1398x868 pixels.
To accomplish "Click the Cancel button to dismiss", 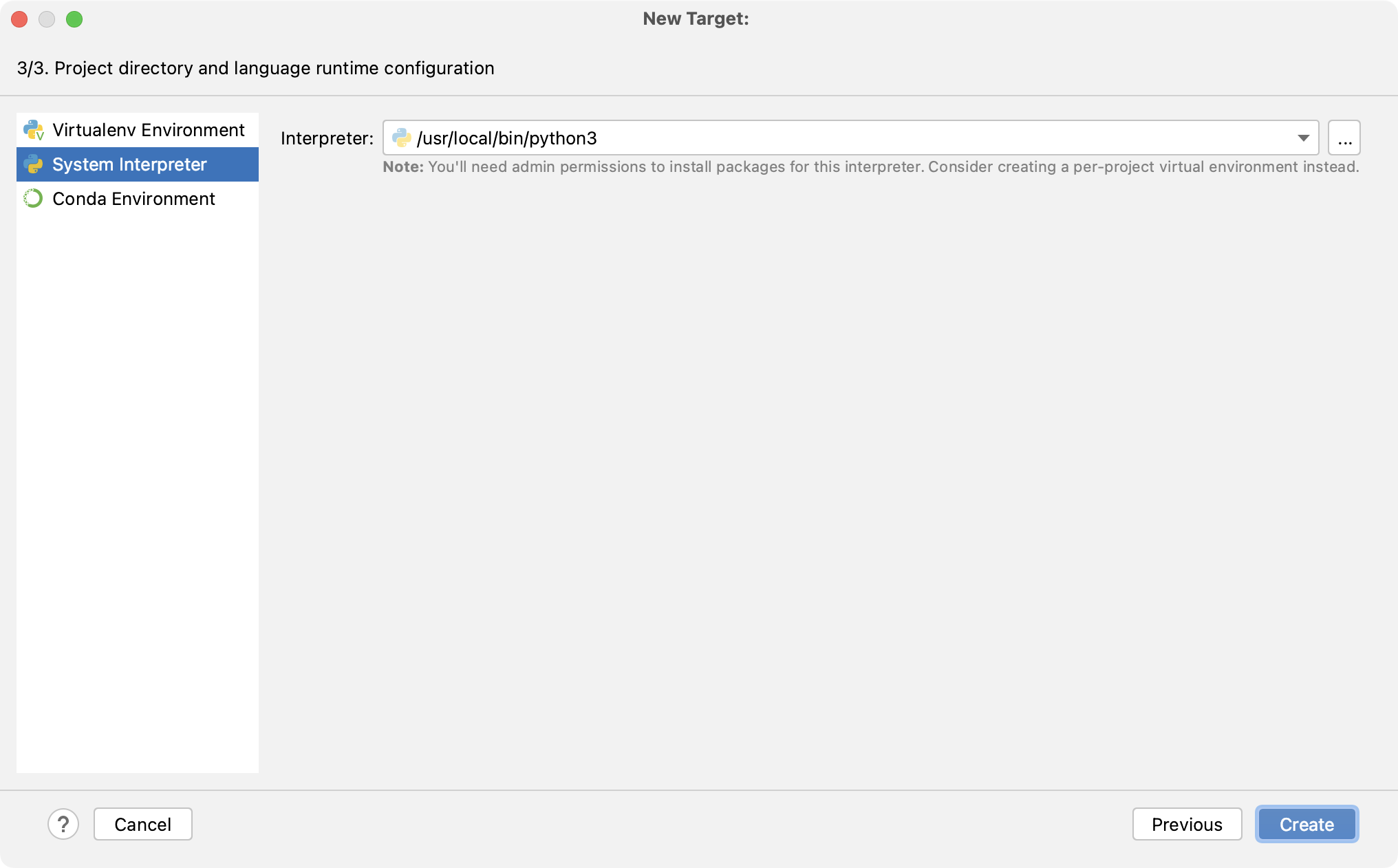I will click(x=143, y=824).
